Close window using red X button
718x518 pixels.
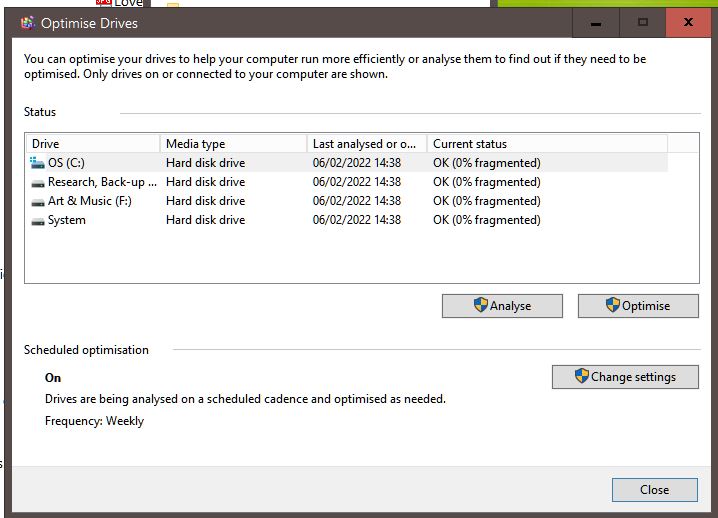[x=688, y=22]
